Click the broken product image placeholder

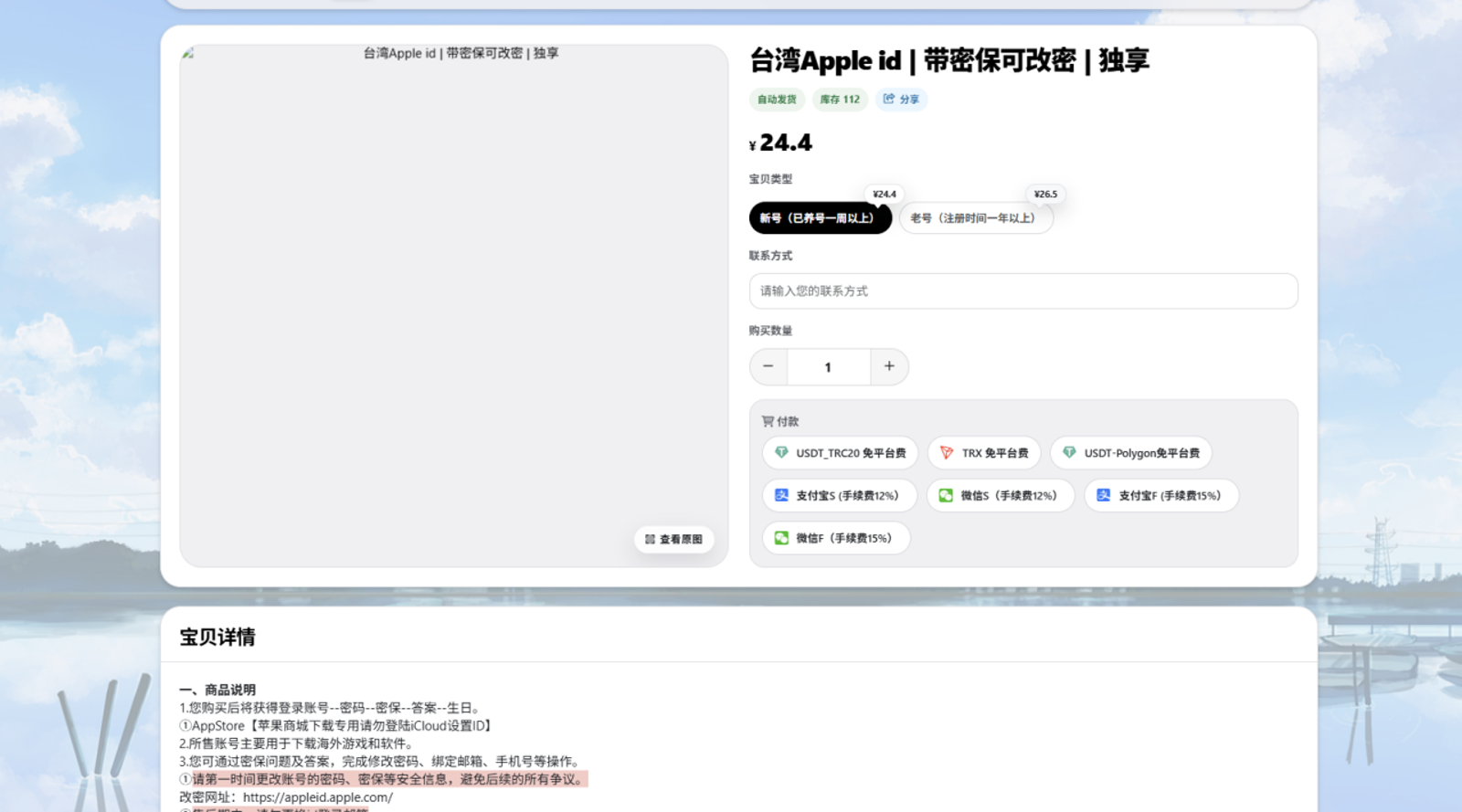pyautogui.click(x=454, y=306)
